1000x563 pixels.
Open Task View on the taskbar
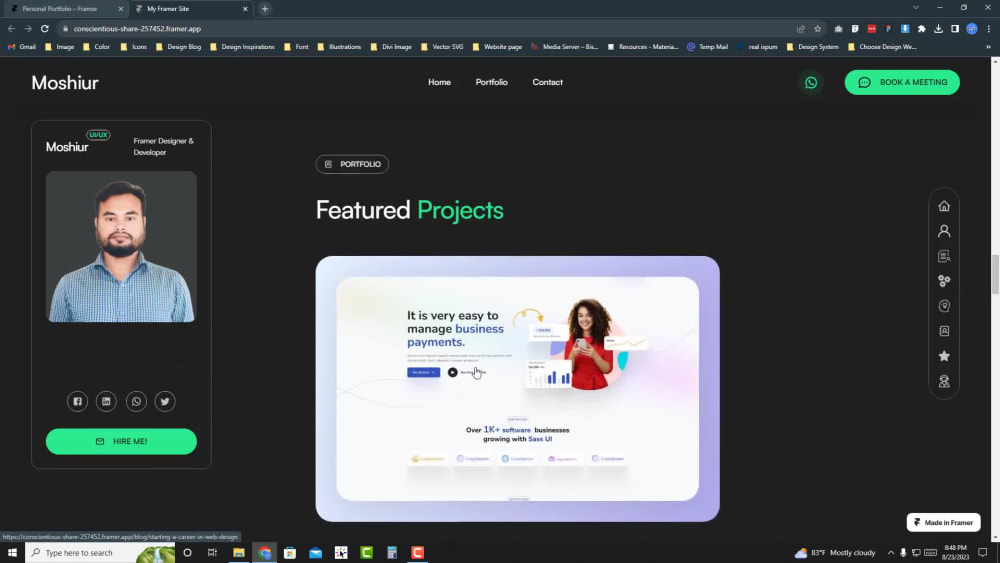pyautogui.click(x=212, y=553)
